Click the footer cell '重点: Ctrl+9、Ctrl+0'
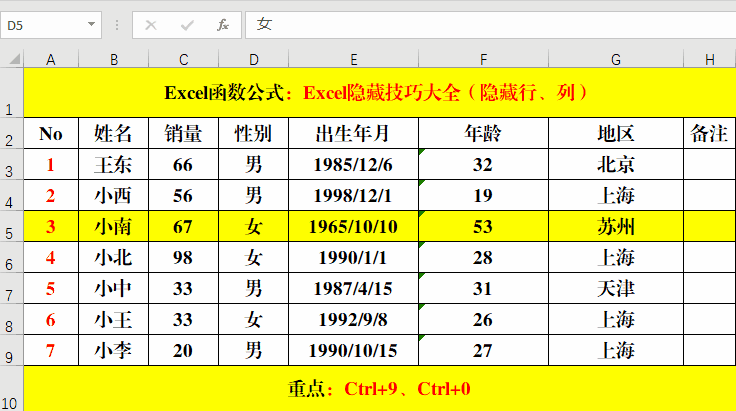Image resolution: width=736 pixels, height=411 pixels. pos(380,388)
